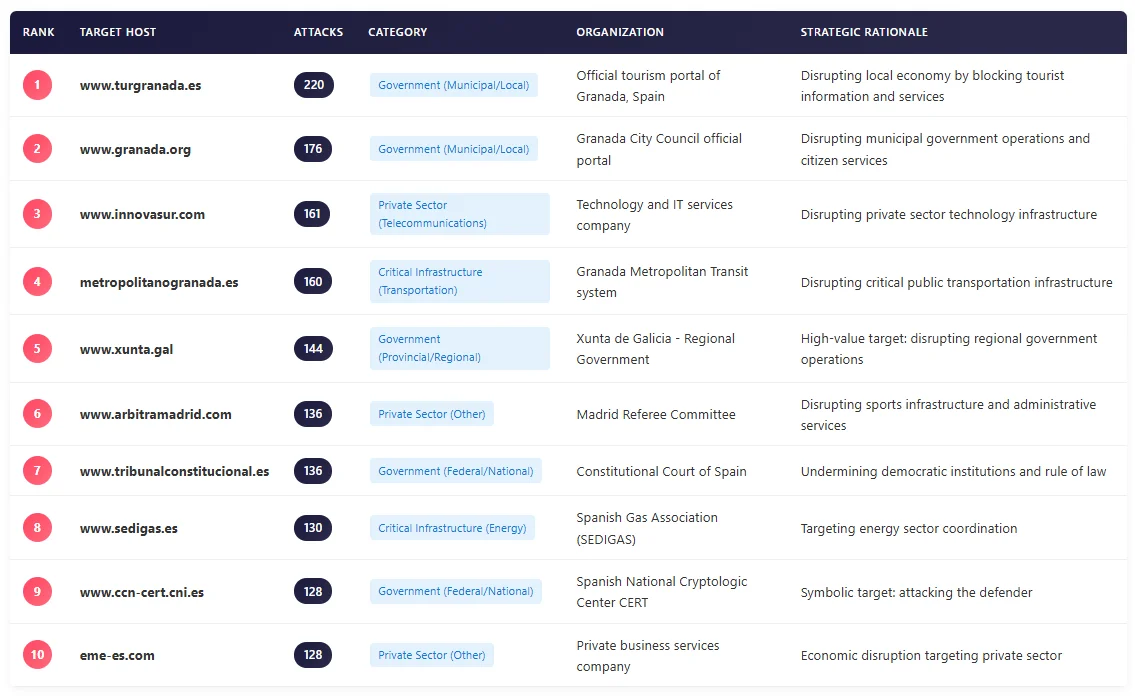
Task: Click the 176 attacks count pill
Action: 313,148
